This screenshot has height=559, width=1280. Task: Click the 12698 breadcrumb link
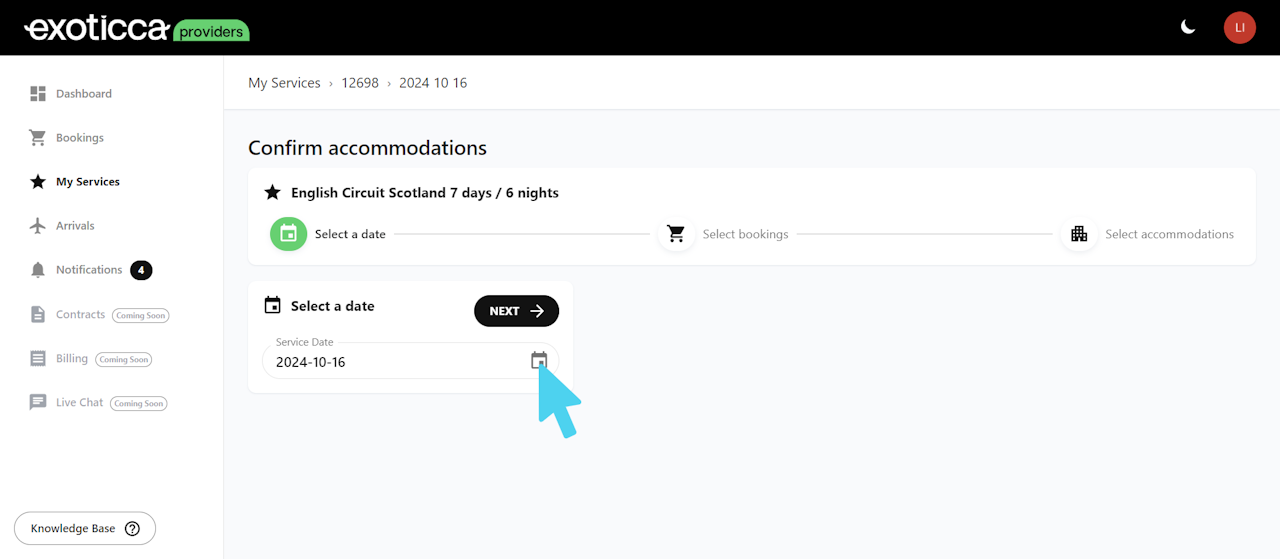[x=360, y=83]
